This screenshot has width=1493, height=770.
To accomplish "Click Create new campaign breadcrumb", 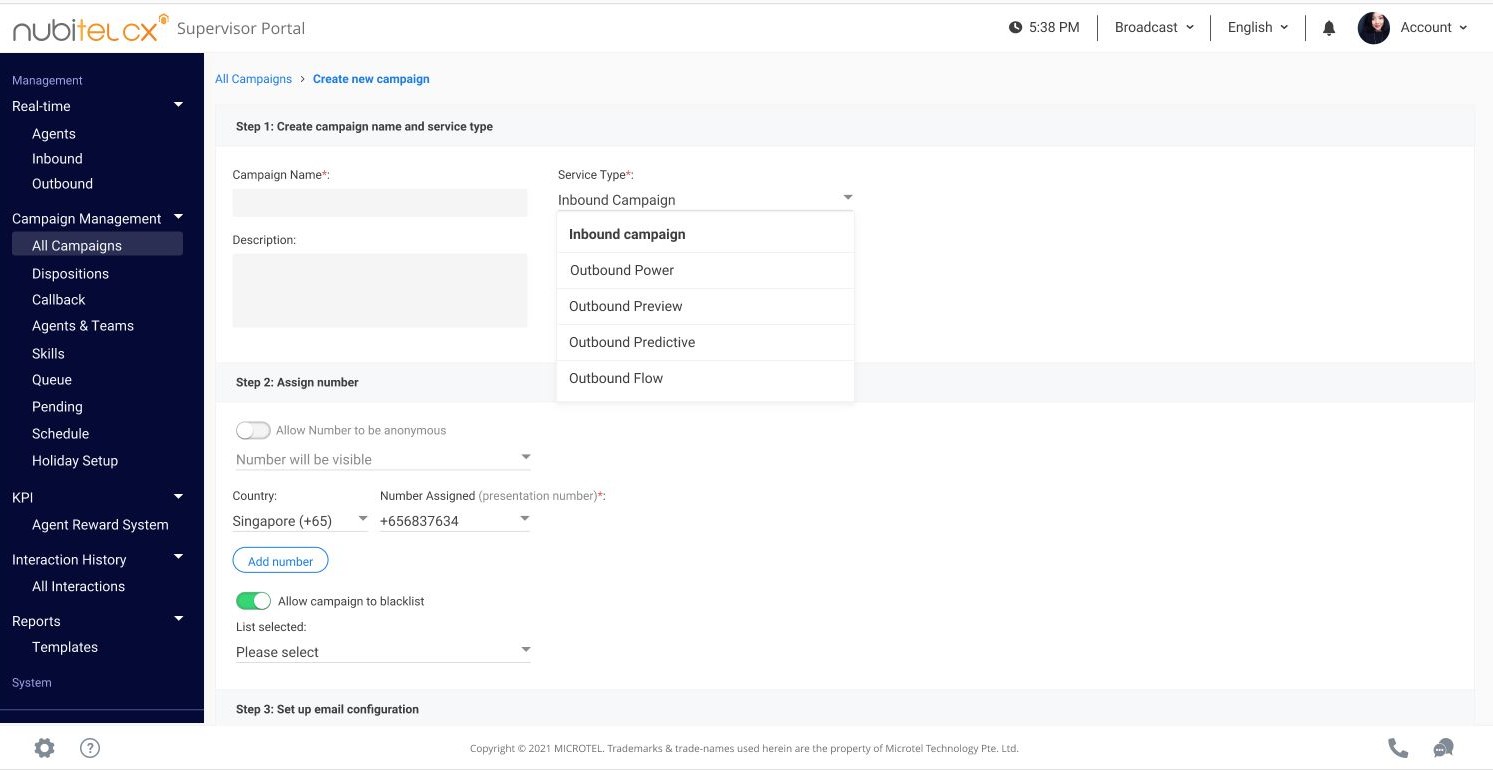I will [x=371, y=79].
